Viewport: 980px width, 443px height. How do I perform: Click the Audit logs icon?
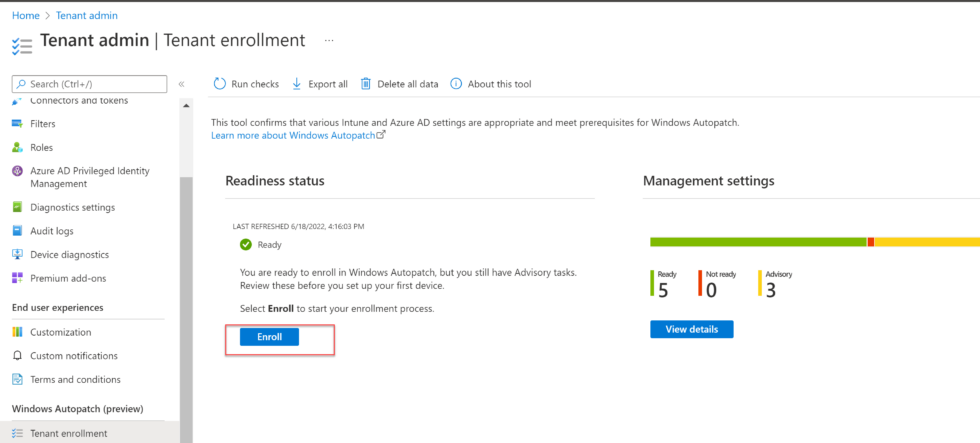(x=18, y=231)
